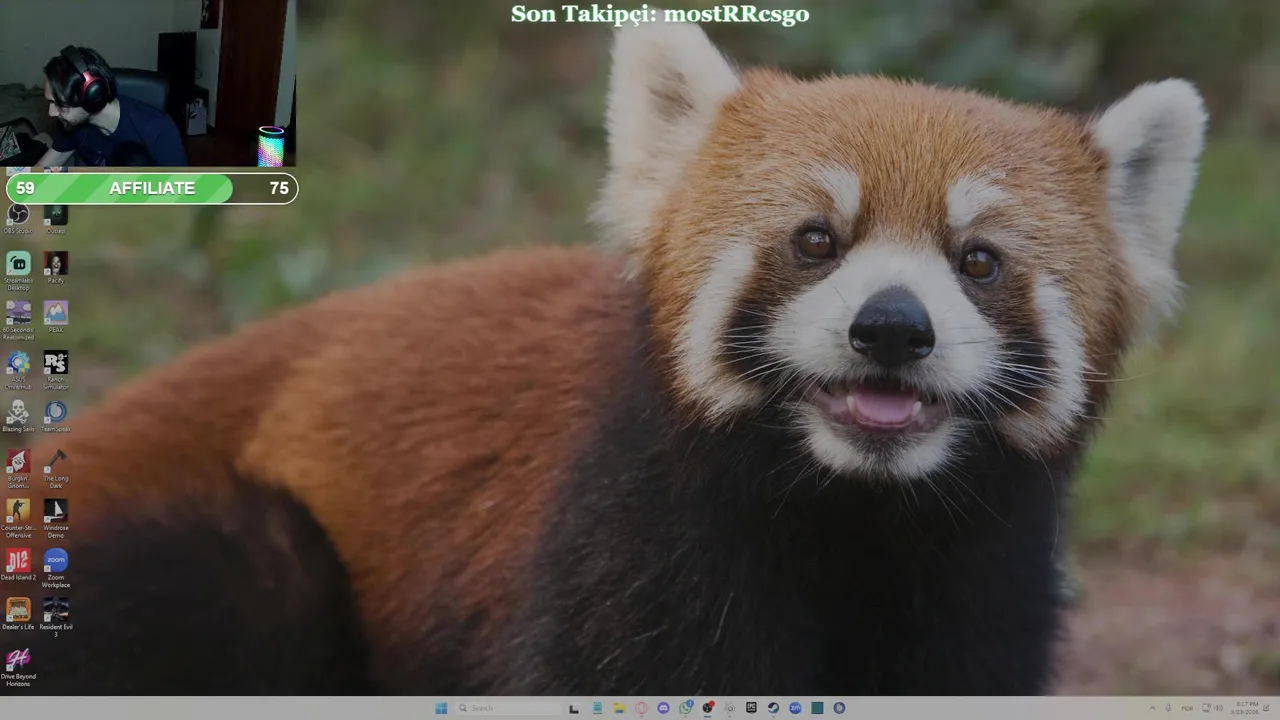This screenshot has width=1280, height=720.
Task: Click the green AFFILIATE progress bar
Action: 152,188
